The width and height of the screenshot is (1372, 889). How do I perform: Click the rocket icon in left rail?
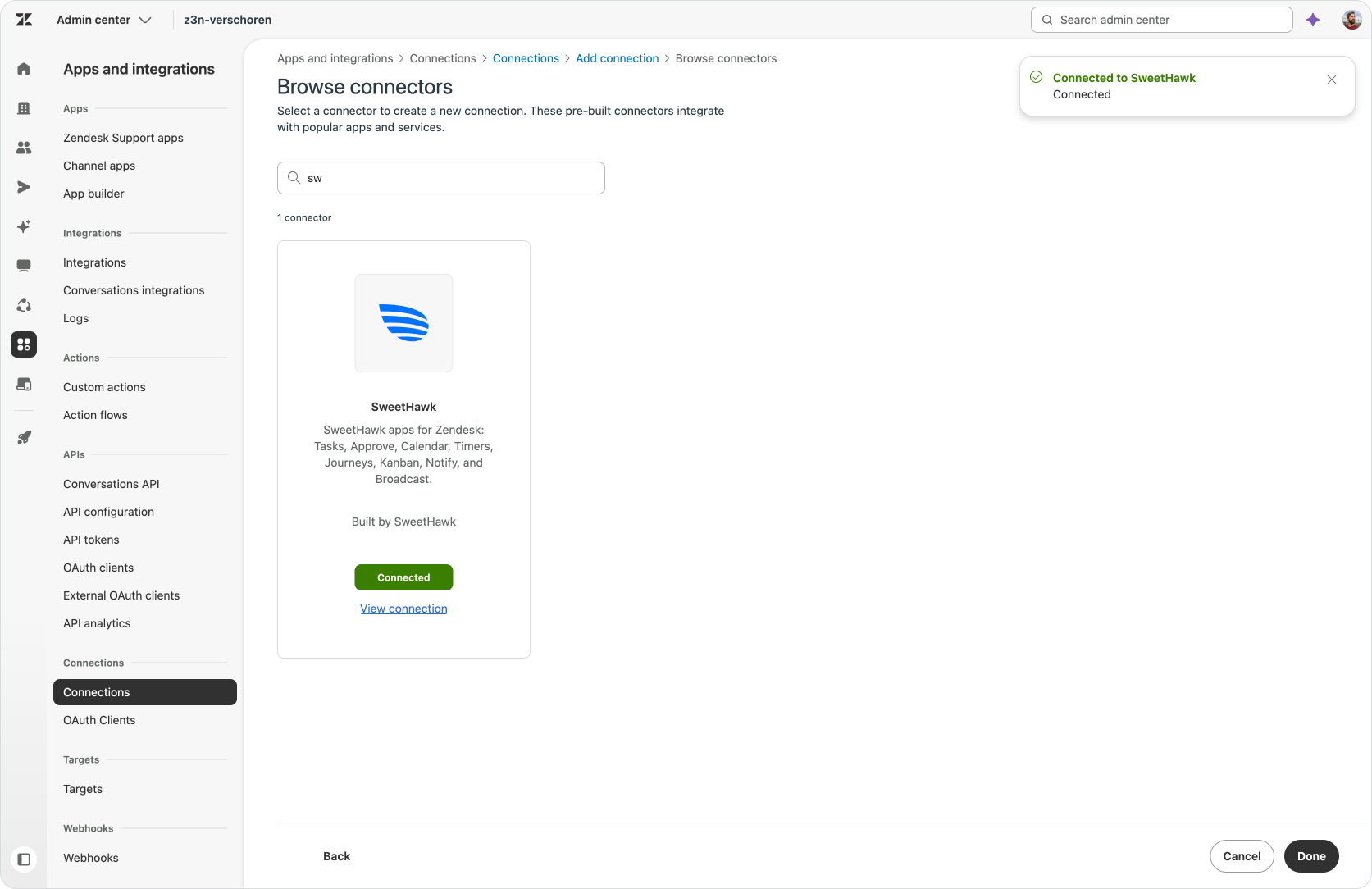tap(24, 437)
